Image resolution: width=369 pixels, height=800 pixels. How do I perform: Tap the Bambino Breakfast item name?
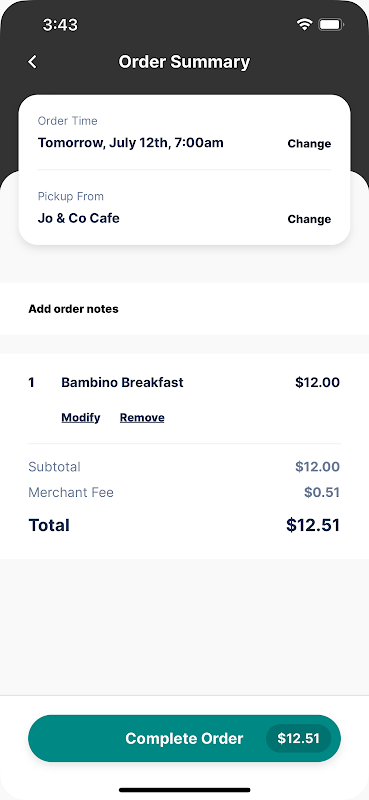tap(122, 383)
